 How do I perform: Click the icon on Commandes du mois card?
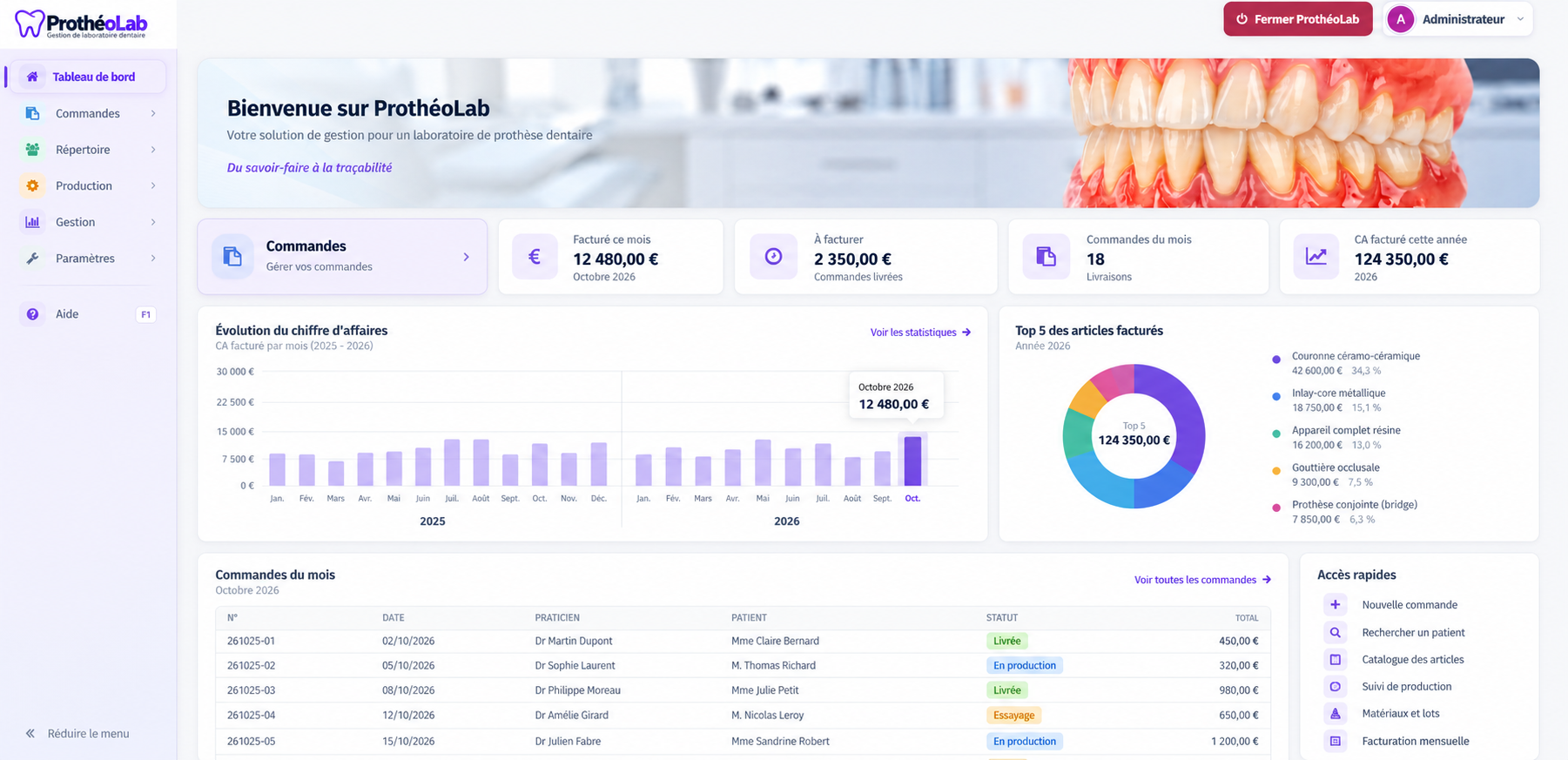[1046, 257]
